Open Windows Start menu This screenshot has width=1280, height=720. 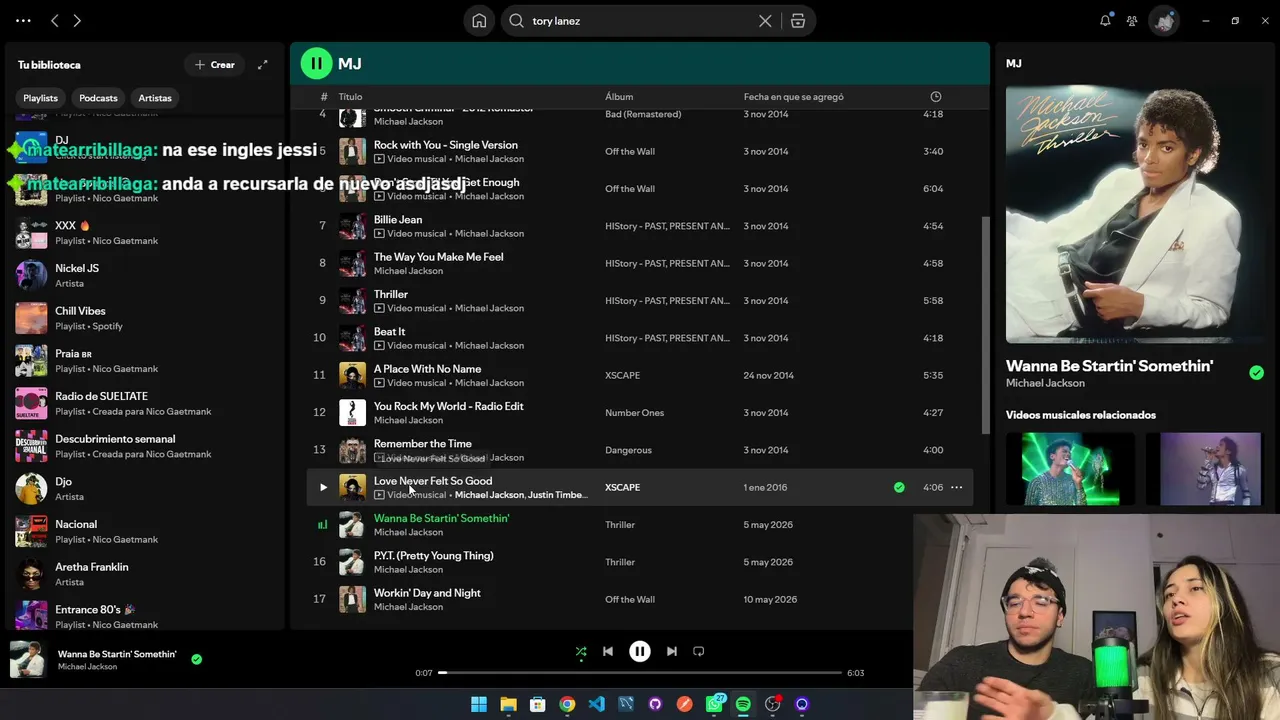pos(479,704)
